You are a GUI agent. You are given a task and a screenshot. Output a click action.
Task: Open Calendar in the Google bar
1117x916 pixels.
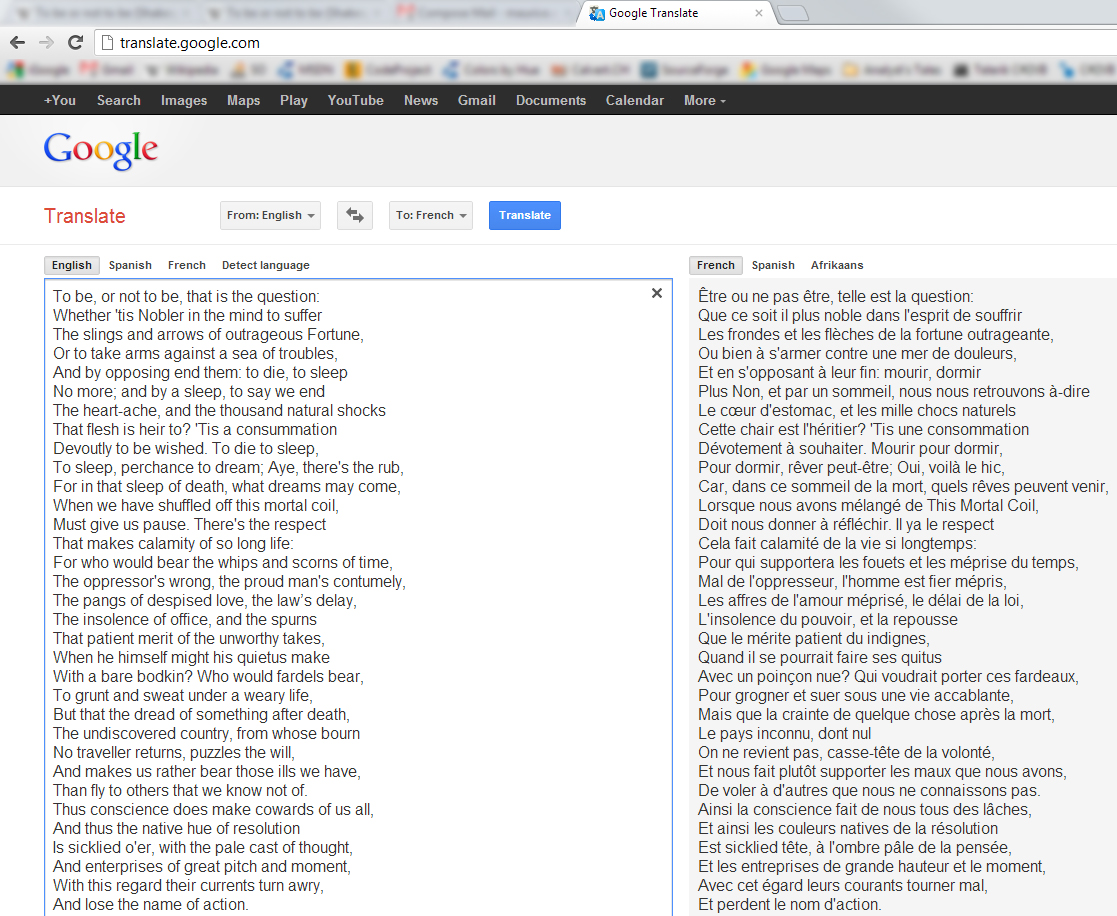pos(635,100)
